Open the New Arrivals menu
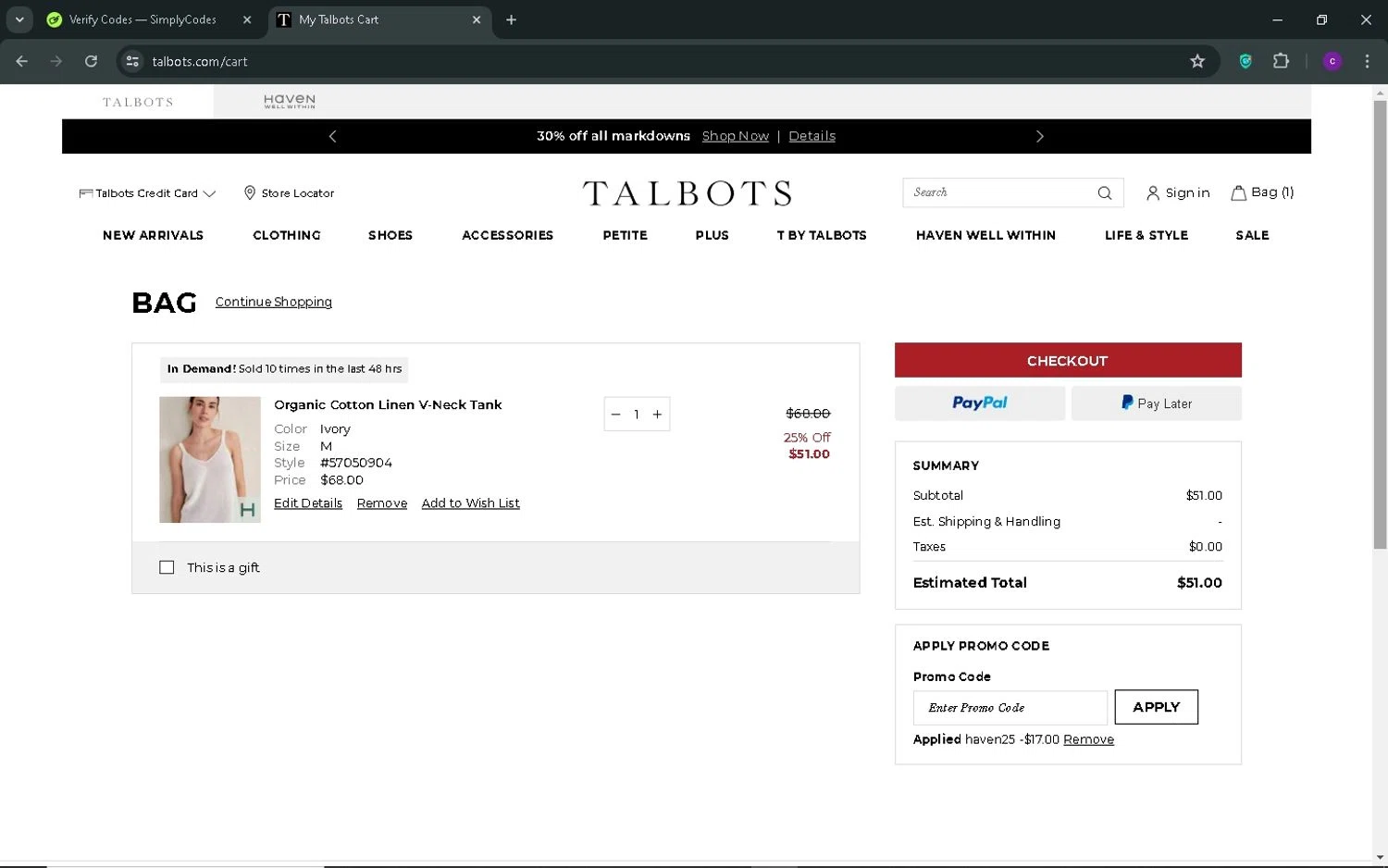This screenshot has height=868, width=1388. coord(153,235)
